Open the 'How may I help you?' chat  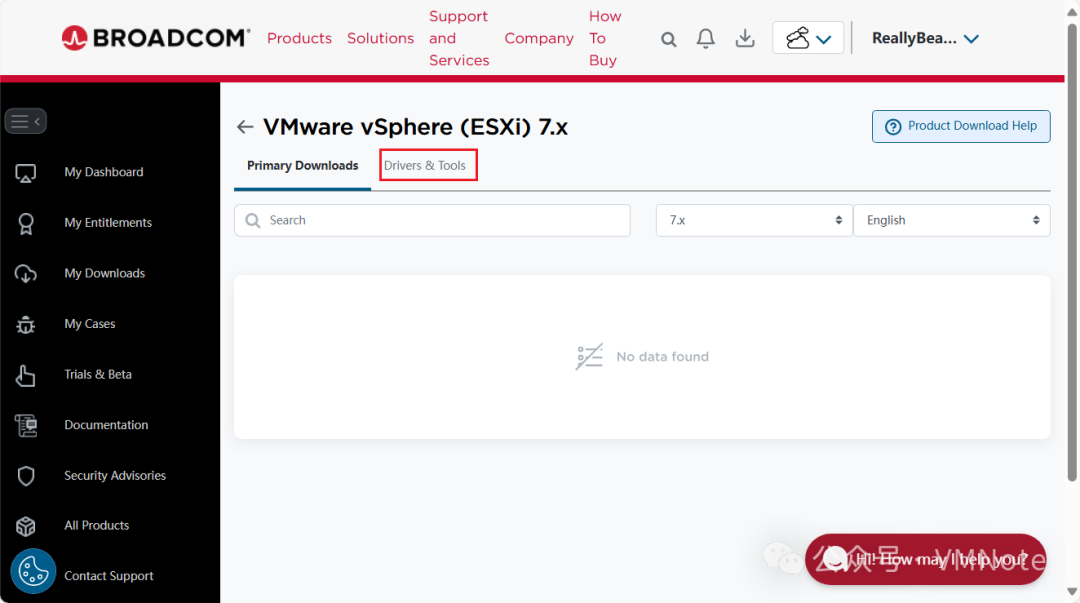(x=926, y=560)
